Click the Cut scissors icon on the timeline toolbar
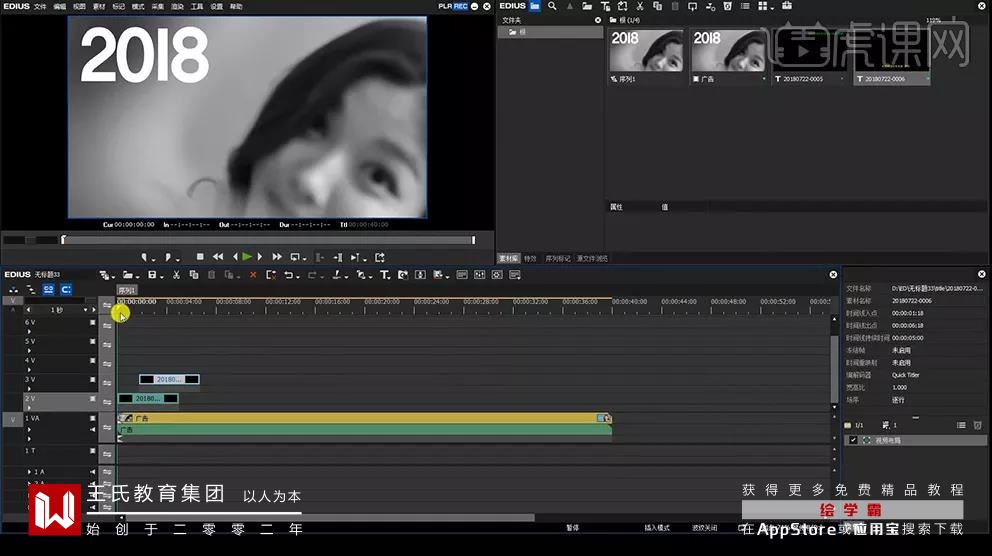The image size is (992, 556). (177, 275)
